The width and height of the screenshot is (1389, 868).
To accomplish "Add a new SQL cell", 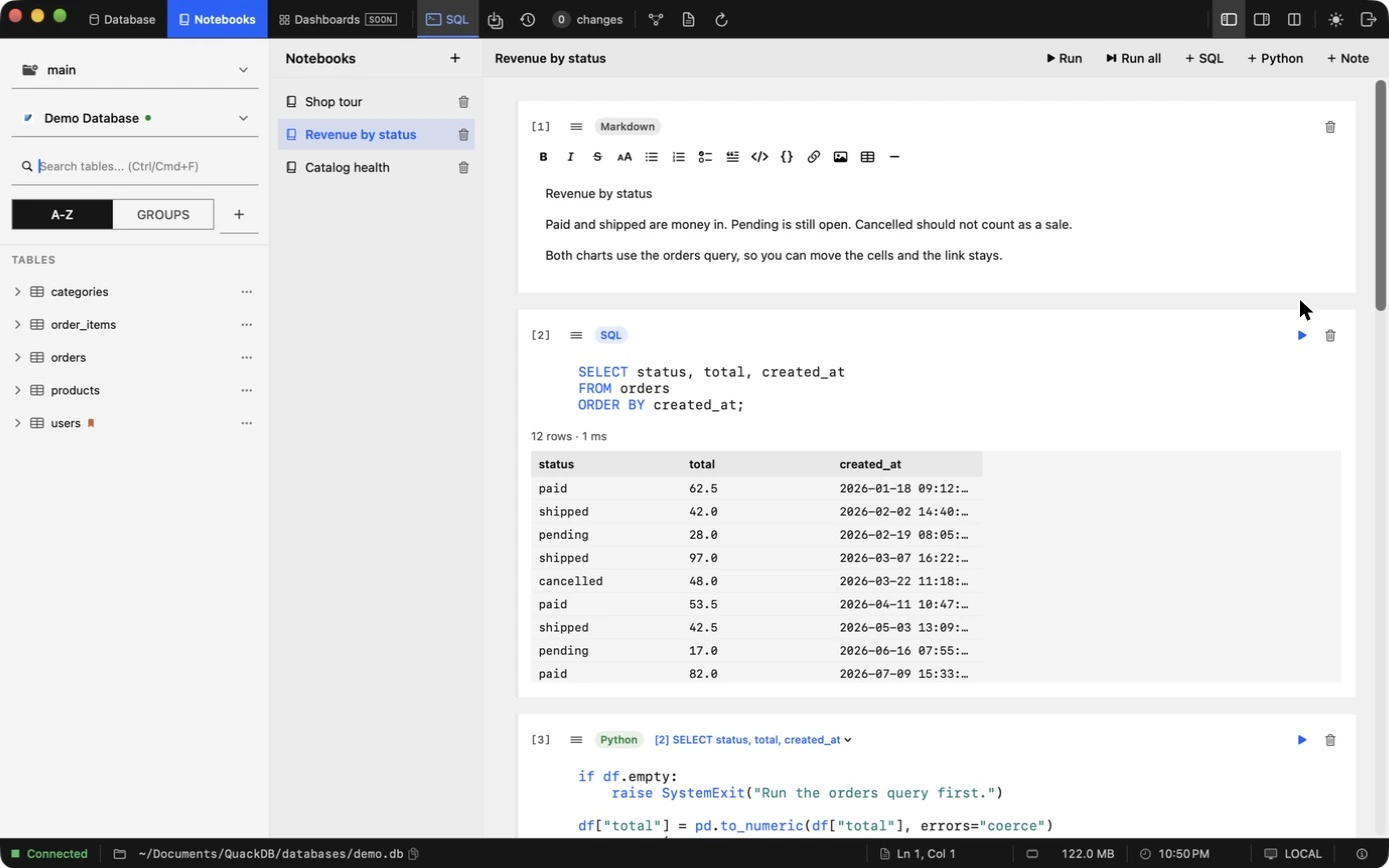I will [1204, 58].
